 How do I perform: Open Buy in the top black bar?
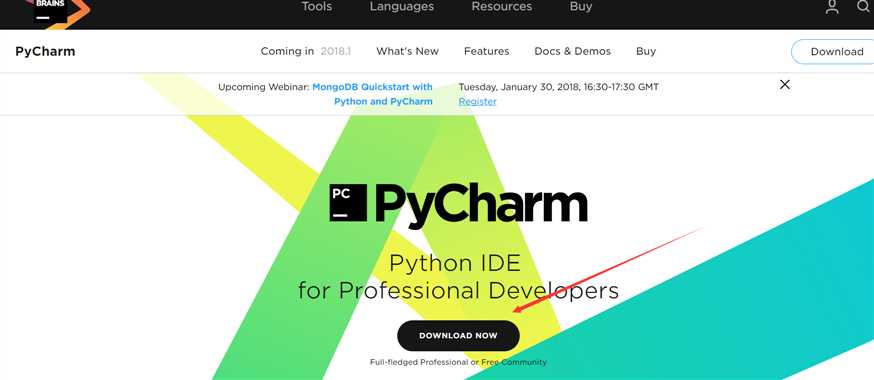coord(581,7)
